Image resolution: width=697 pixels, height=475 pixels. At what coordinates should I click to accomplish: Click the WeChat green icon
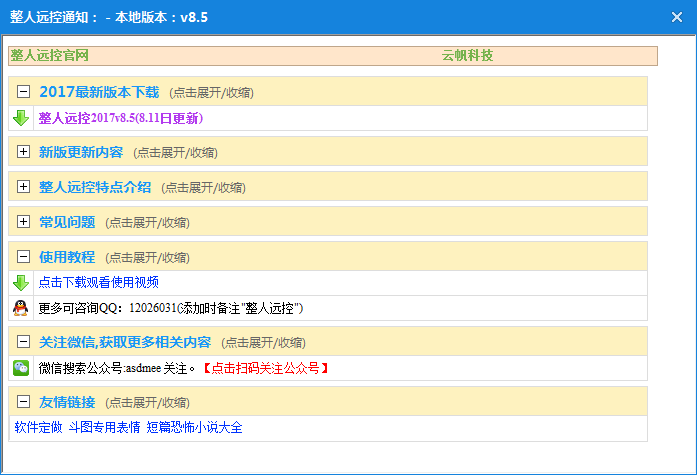pos(21,368)
